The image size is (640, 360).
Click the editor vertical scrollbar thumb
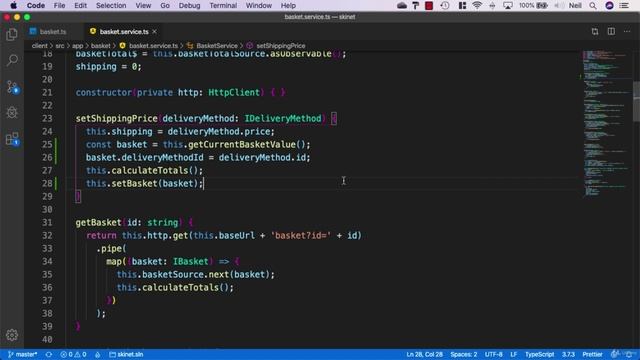(636, 101)
